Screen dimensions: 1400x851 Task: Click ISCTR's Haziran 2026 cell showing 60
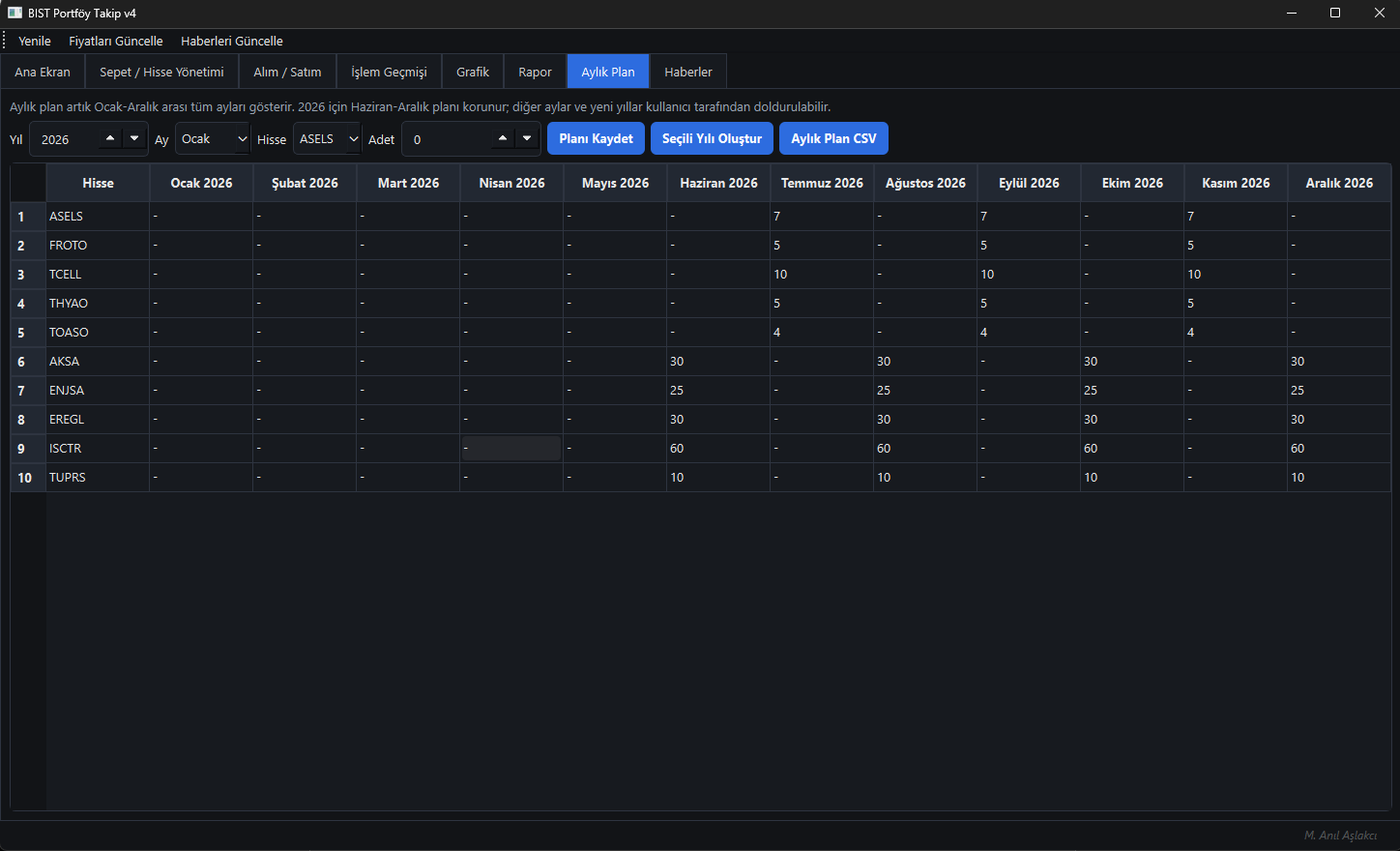tap(718, 449)
